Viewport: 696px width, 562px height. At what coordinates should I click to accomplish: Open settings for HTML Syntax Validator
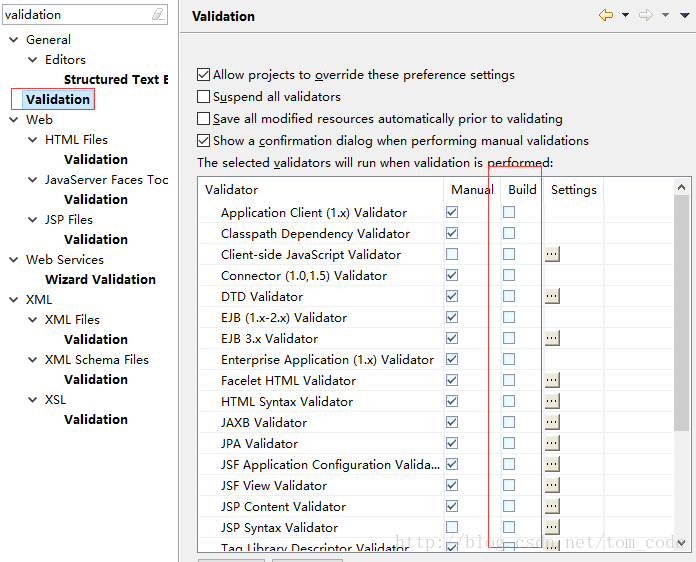tap(552, 401)
